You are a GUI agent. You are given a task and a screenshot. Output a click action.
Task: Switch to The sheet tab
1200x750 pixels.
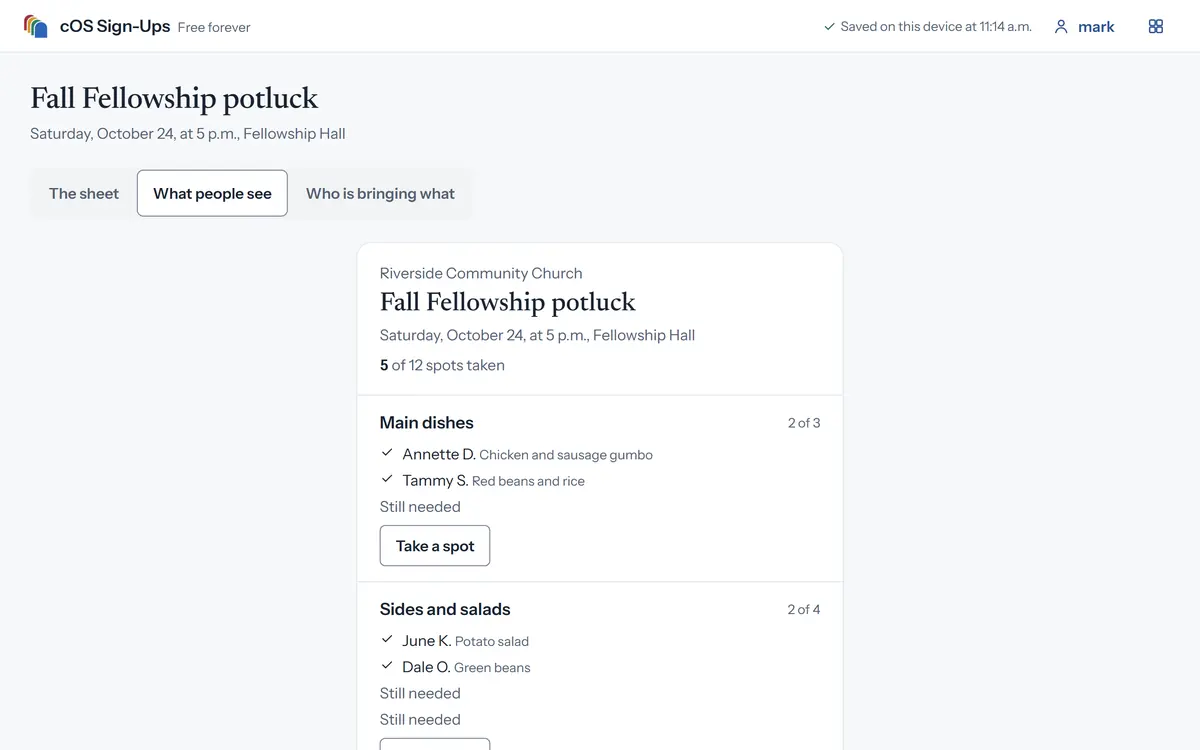[84, 194]
